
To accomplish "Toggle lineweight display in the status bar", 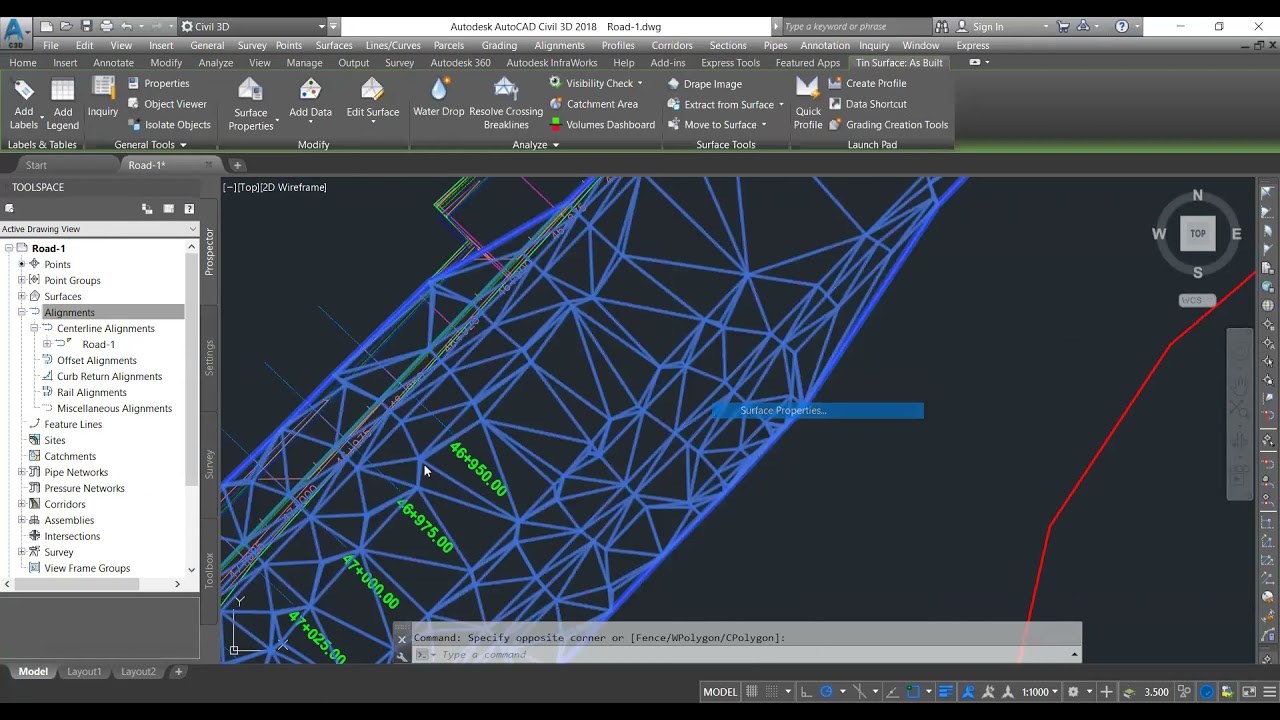I will click(945, 692).
